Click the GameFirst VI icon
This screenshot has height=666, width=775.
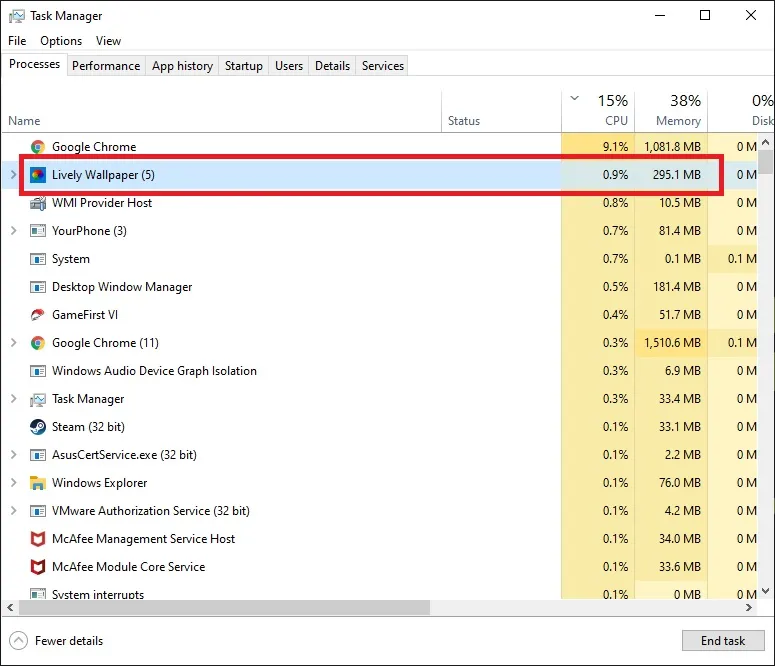click(38, 315)
